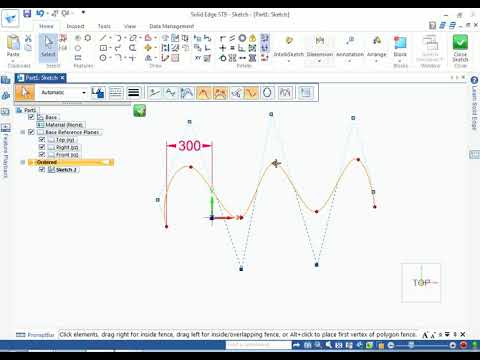480x360 pixels.
Task: Open quick access toolbar customize arrow
Action: click(83, 12)
